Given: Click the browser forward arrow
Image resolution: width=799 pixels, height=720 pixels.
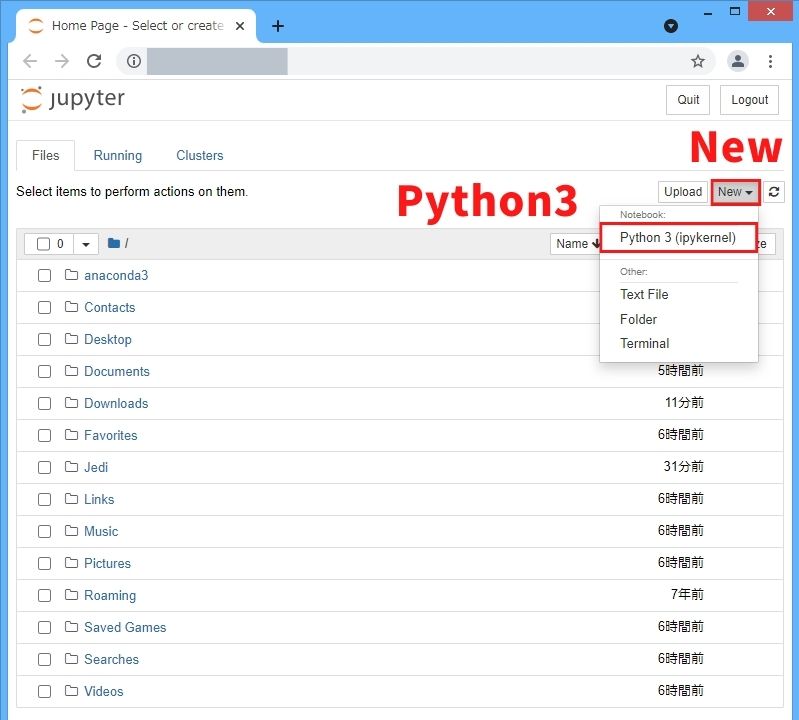Looking at the screenshot, I should click(x=62, y=61).
